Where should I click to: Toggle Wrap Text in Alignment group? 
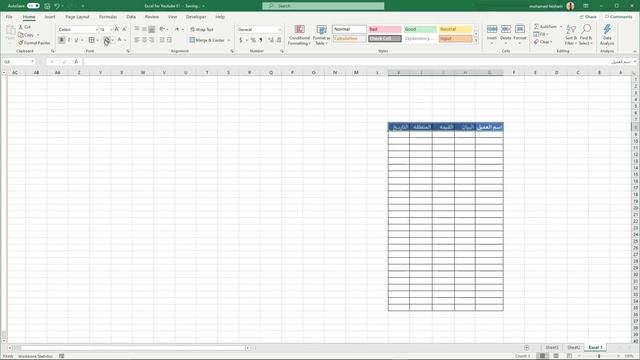(x=202, y=29)
